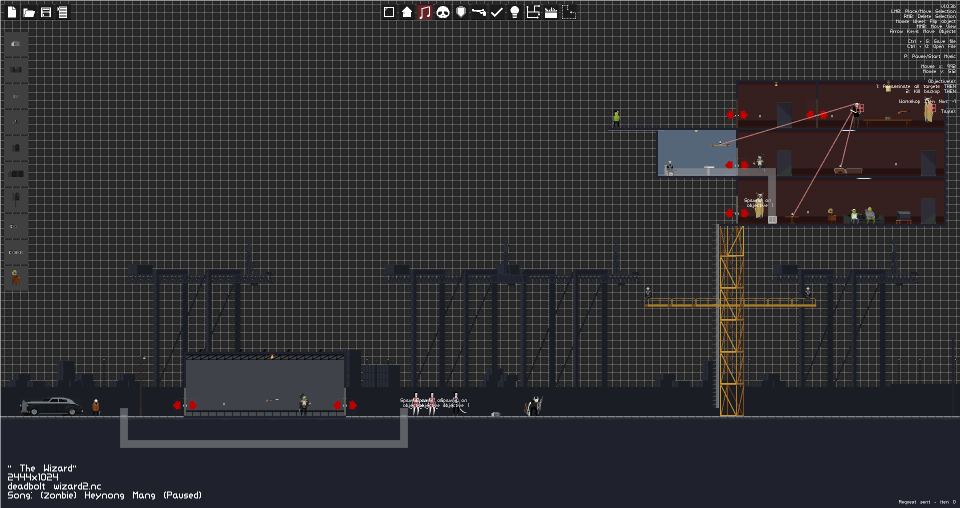Select the left warehouse door marker
This screenshot has width=960, height=508.
pyautogui.click(x=184, y=405)
